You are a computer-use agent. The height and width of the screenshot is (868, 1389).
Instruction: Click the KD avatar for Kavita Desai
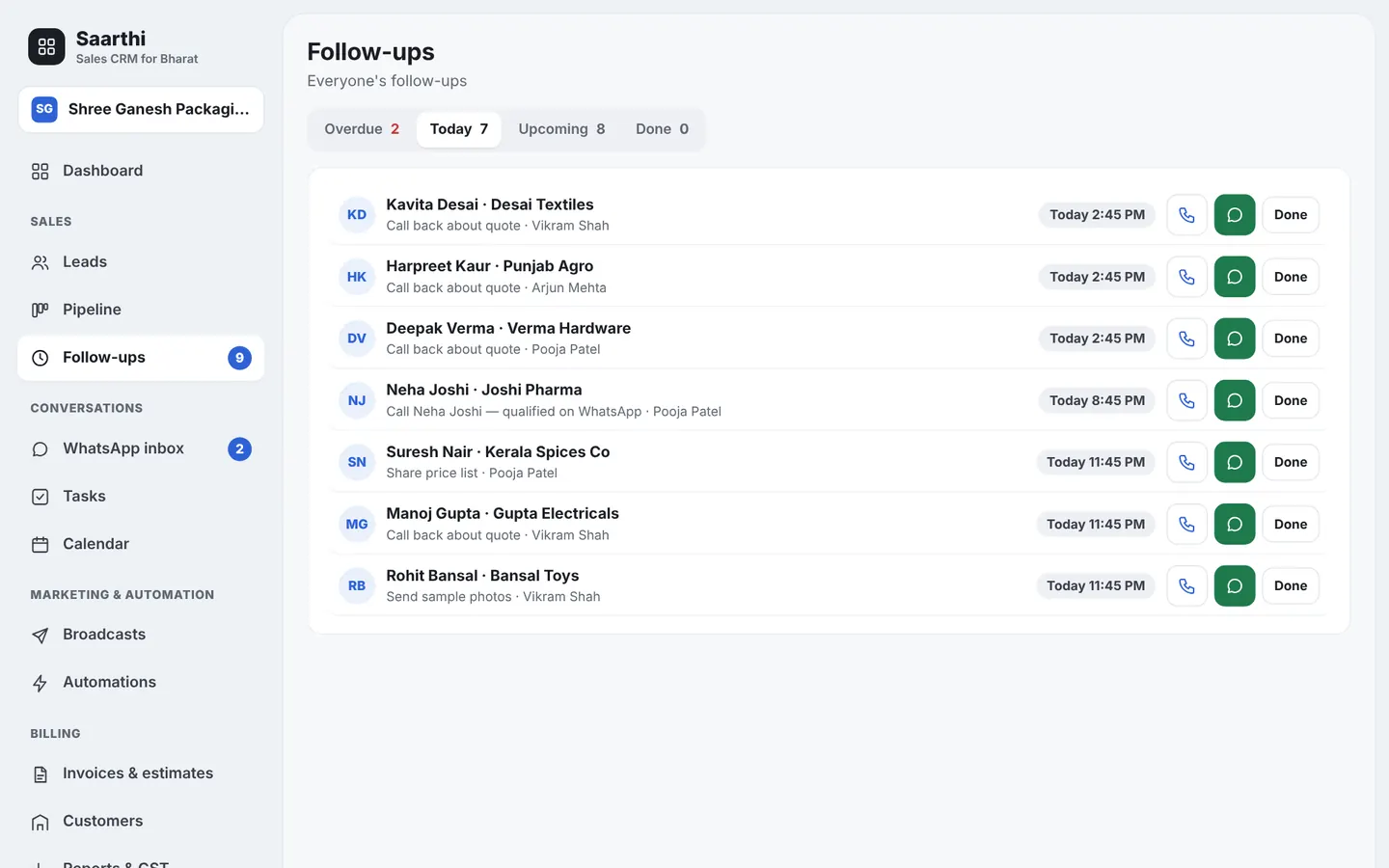click(357, 215)
